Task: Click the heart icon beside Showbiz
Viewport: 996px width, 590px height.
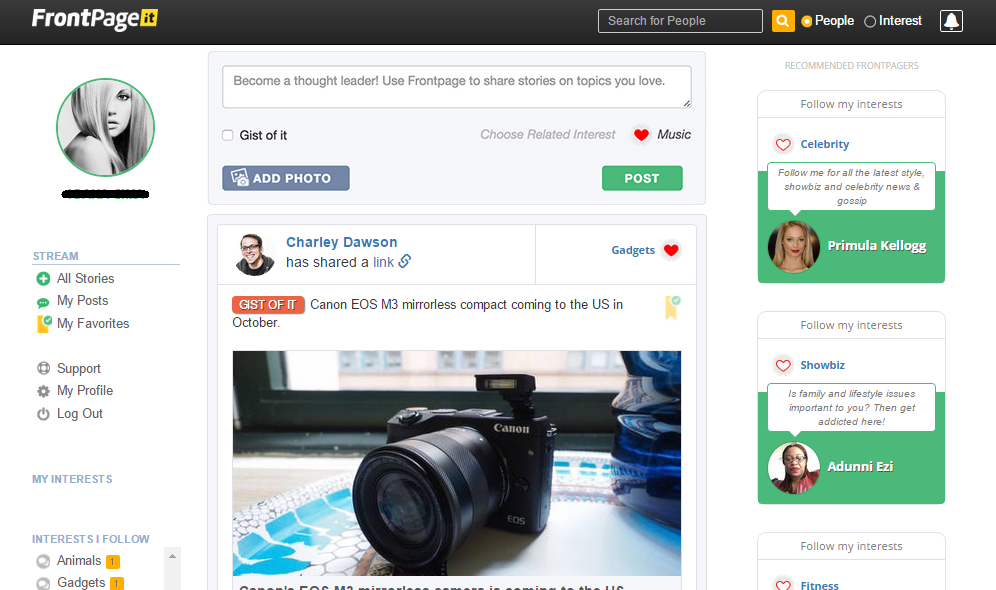Action: [x=783, y=365]
